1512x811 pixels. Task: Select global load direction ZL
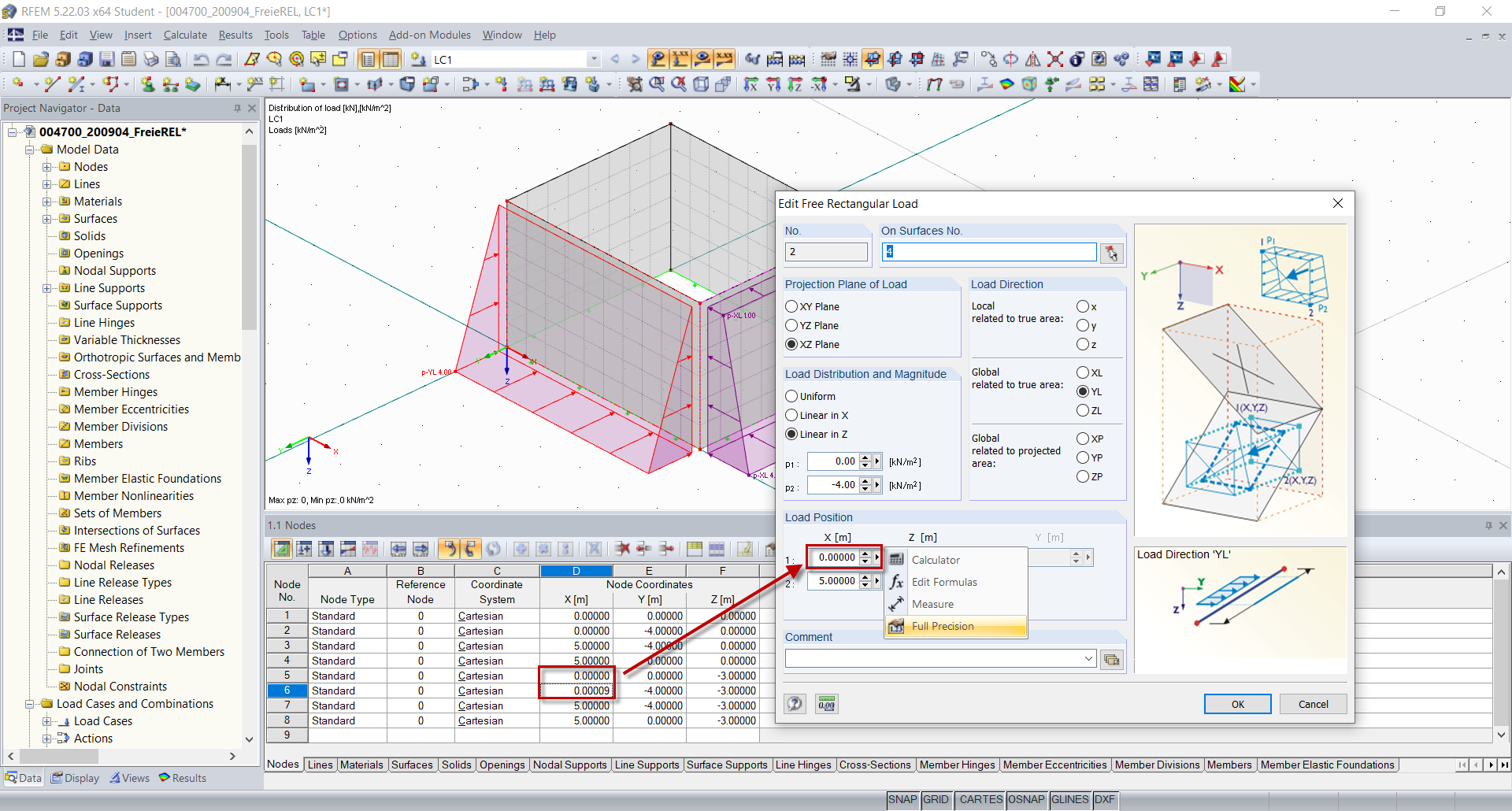1084,410
